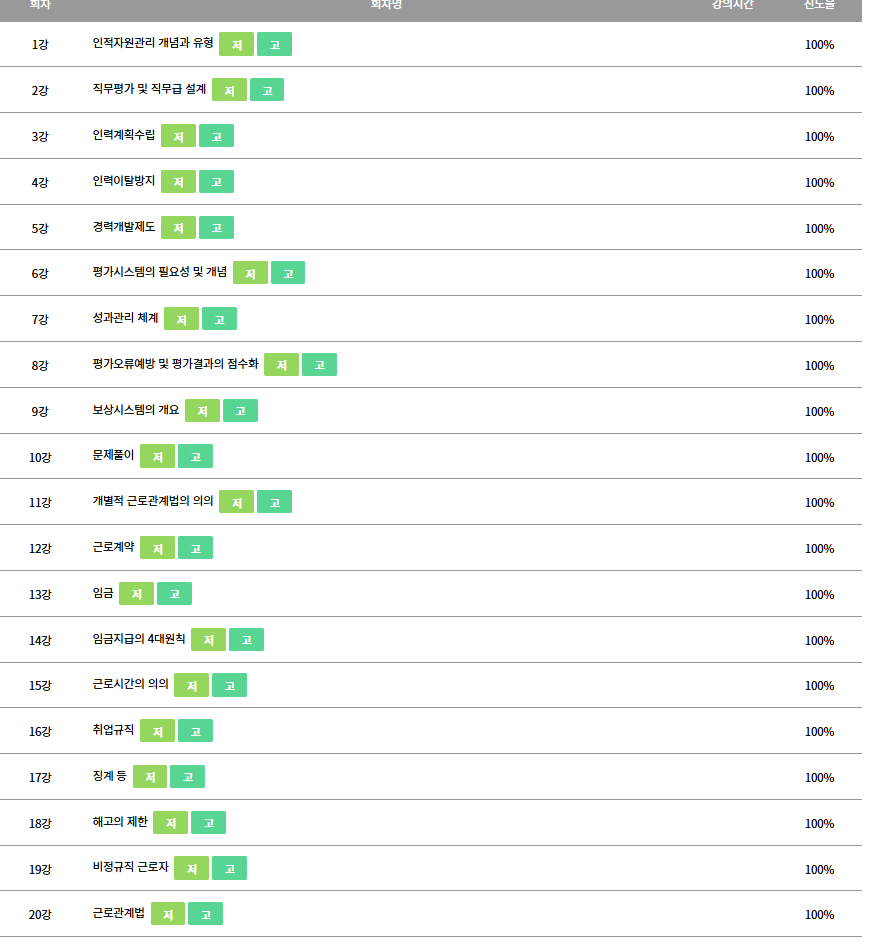
Task: Open 저 version of 평가오류예방 및 평가결과의 점수화
Action: 282,365
